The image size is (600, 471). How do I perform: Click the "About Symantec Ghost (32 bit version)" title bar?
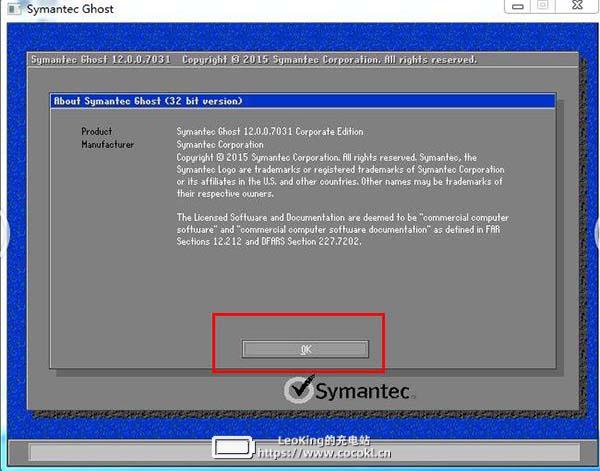click(303, 101)
